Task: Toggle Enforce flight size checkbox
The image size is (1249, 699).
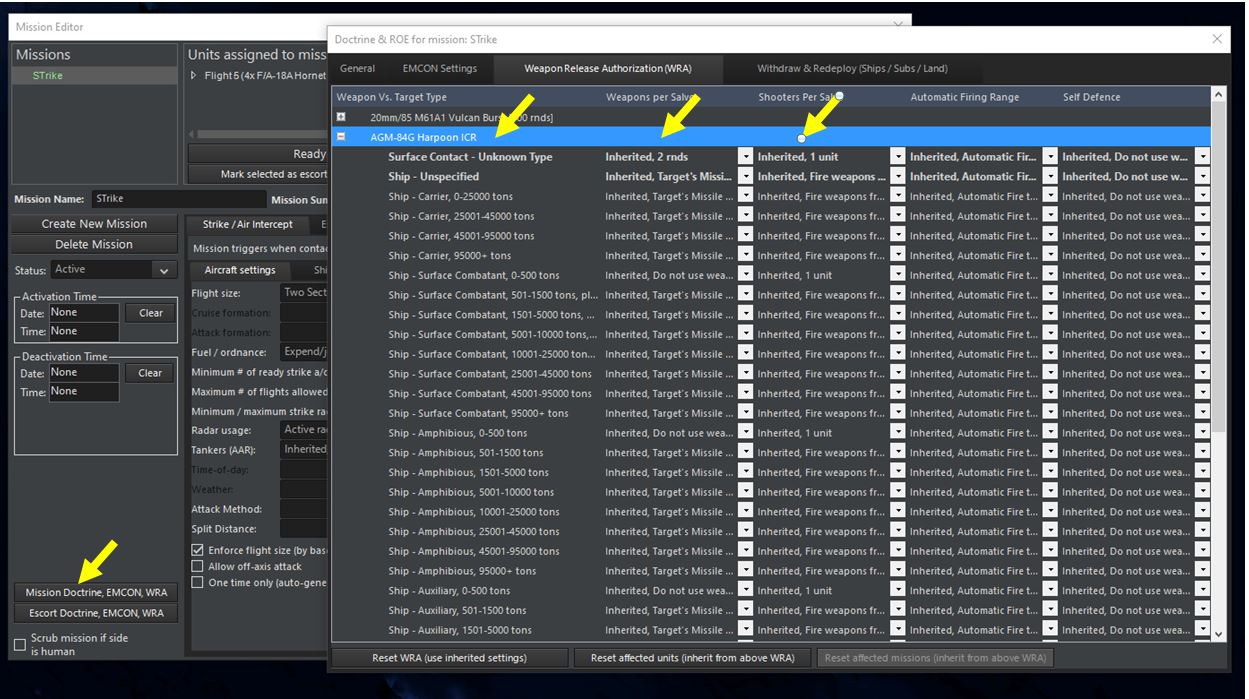Action: pyautogui.click(x=197, y=551)
